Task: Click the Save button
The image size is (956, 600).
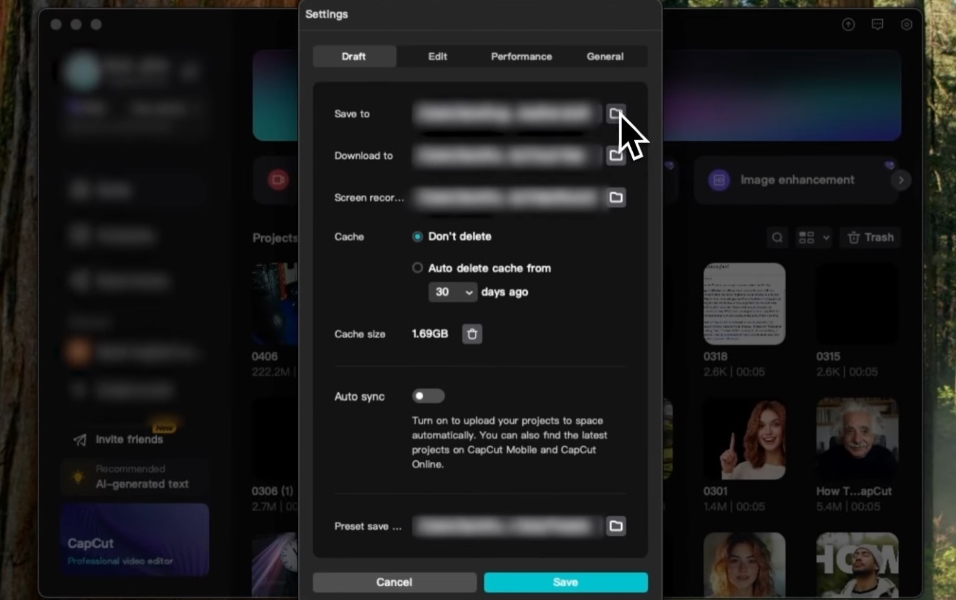Action: pyautogui.click(x=566, y=582)
